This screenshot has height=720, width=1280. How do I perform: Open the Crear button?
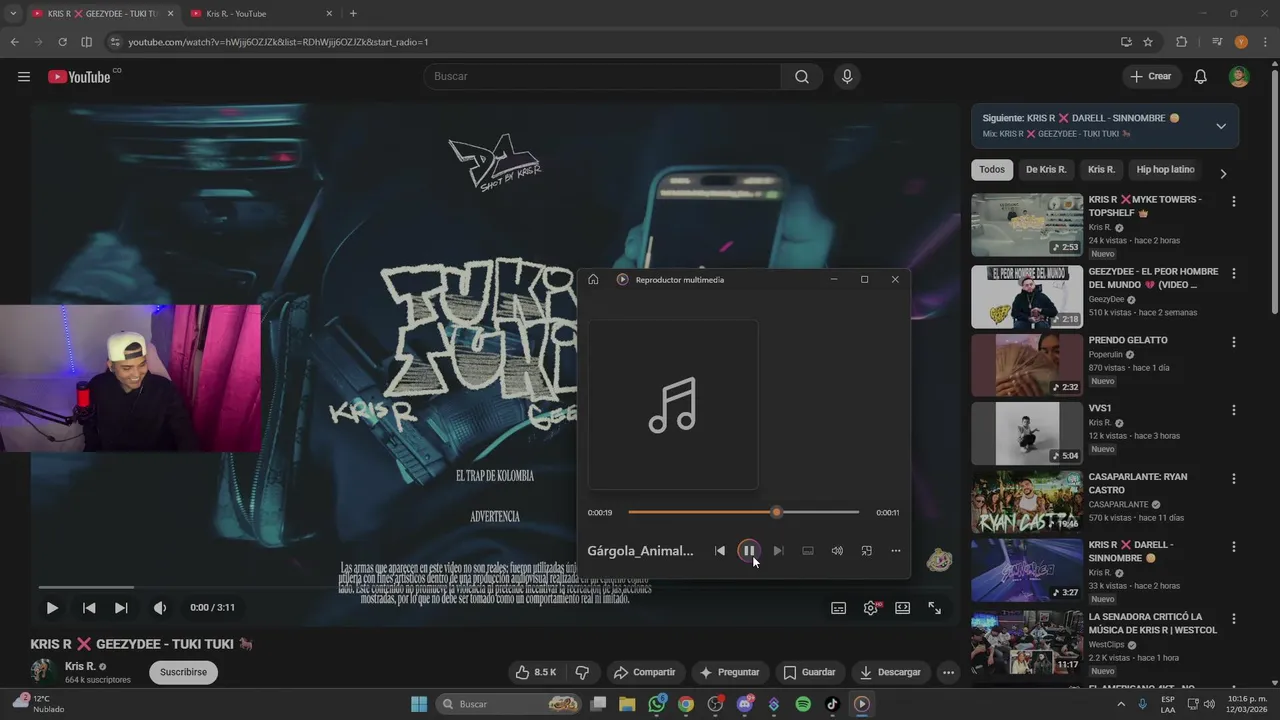(1151, 76)
